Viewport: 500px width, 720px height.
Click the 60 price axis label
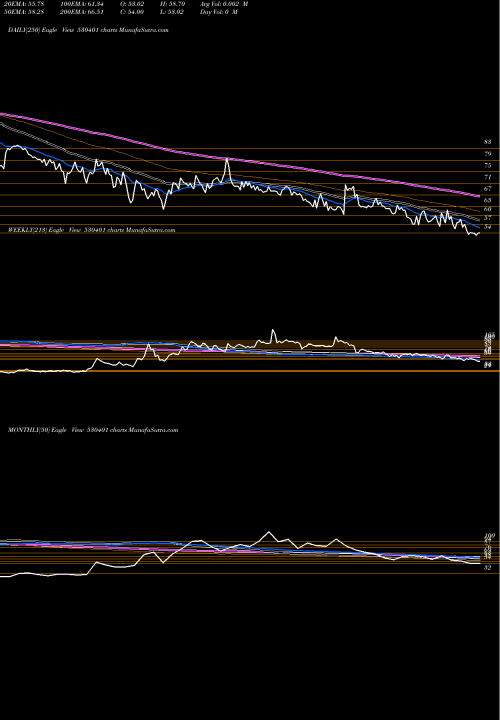(488, 209)
